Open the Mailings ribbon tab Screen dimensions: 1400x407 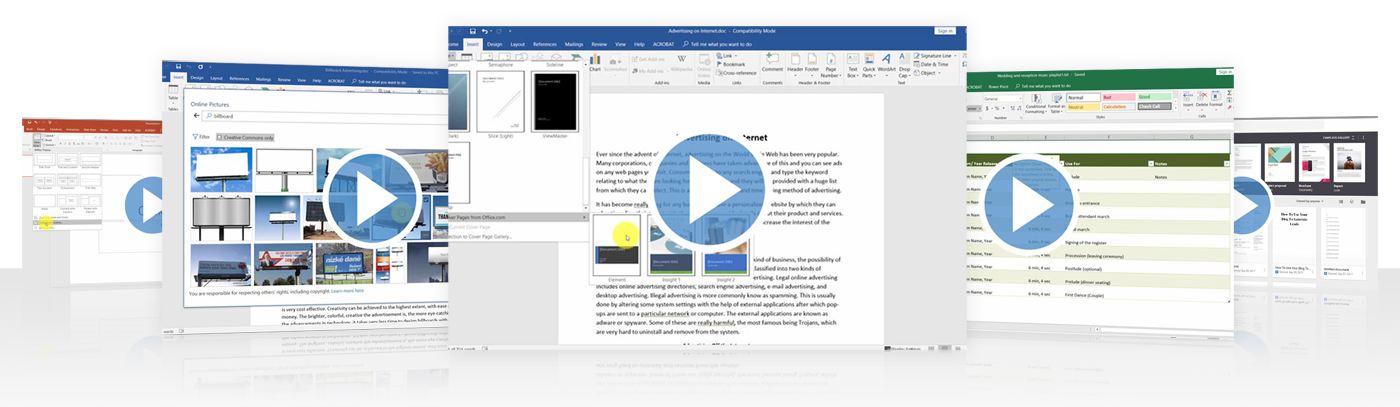(x=574, y=45)
